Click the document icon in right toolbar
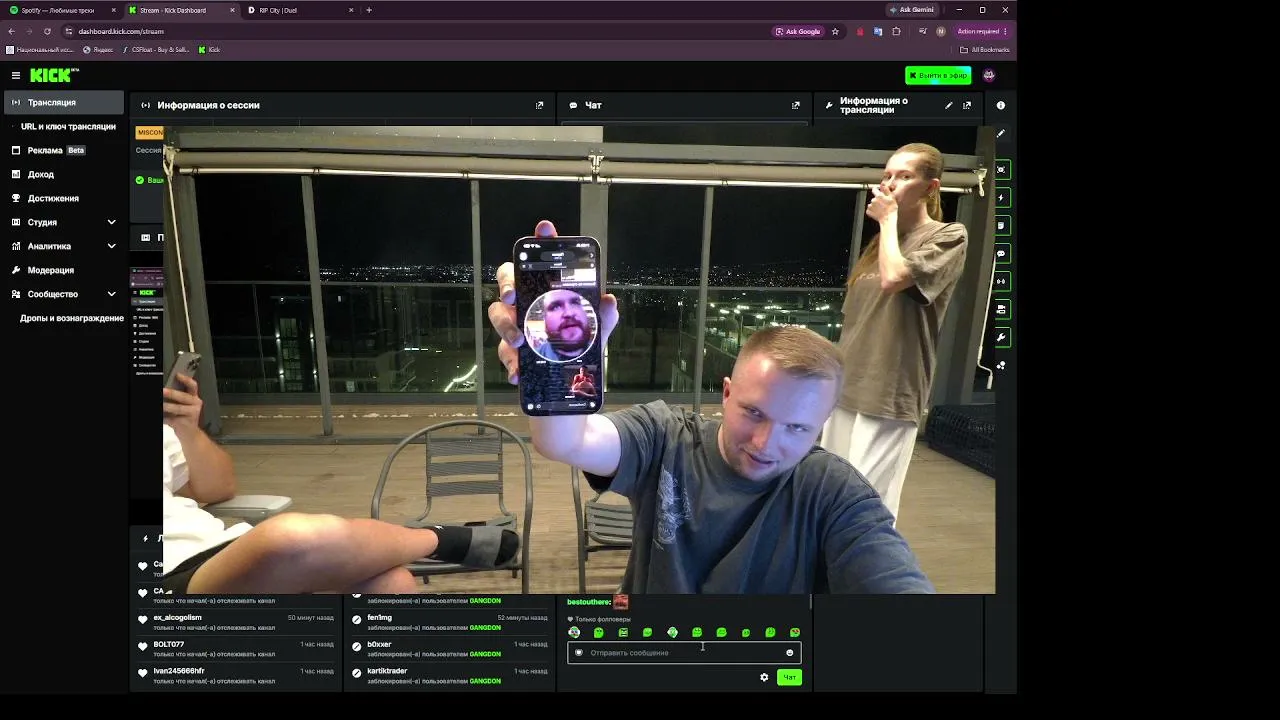 point(1001,226)
